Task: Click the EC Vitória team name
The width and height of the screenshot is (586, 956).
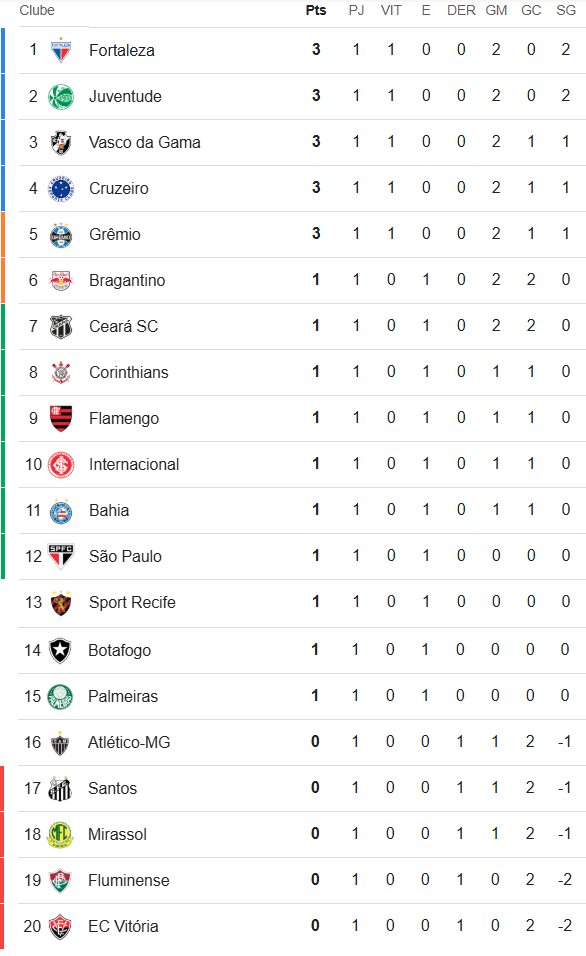Action: point(123,927)
